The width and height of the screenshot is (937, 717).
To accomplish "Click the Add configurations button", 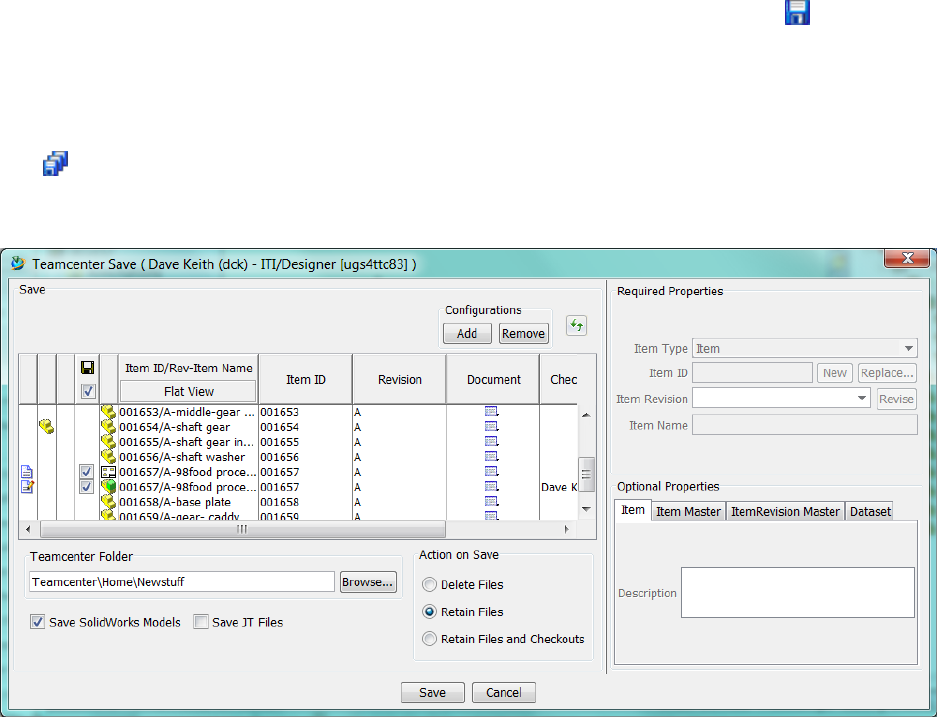I will (x=467, y=333).
